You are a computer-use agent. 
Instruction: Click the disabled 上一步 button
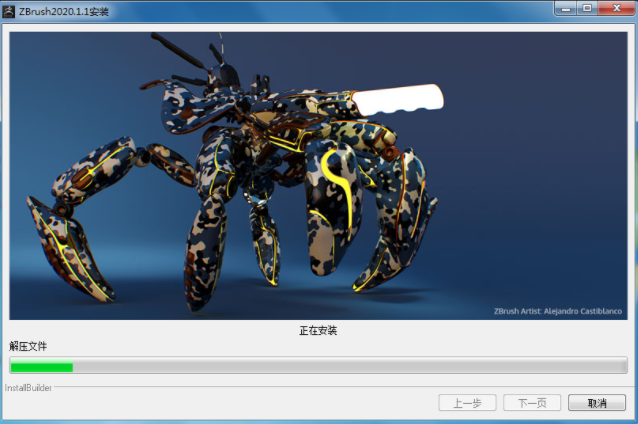coord(467,403)
